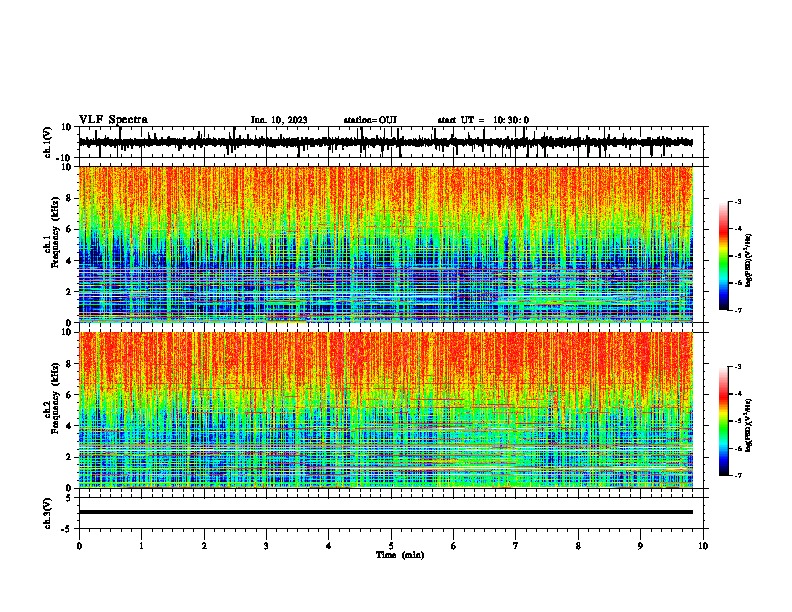Click time axis tick label "9"
Screen dimensions: 792x612
coord(640,546)
